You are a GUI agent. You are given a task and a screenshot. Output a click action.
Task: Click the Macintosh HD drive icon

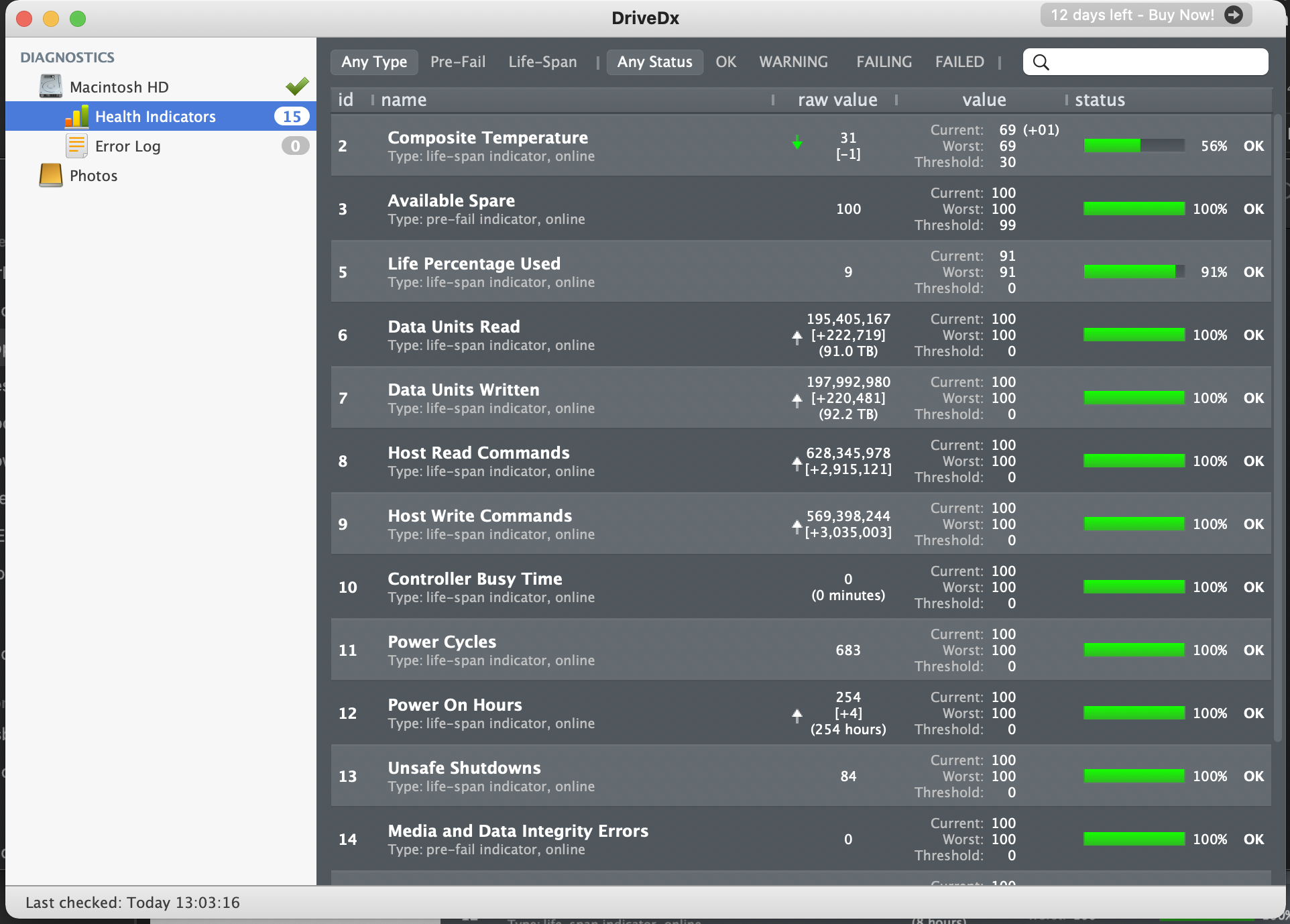(51, 86)
